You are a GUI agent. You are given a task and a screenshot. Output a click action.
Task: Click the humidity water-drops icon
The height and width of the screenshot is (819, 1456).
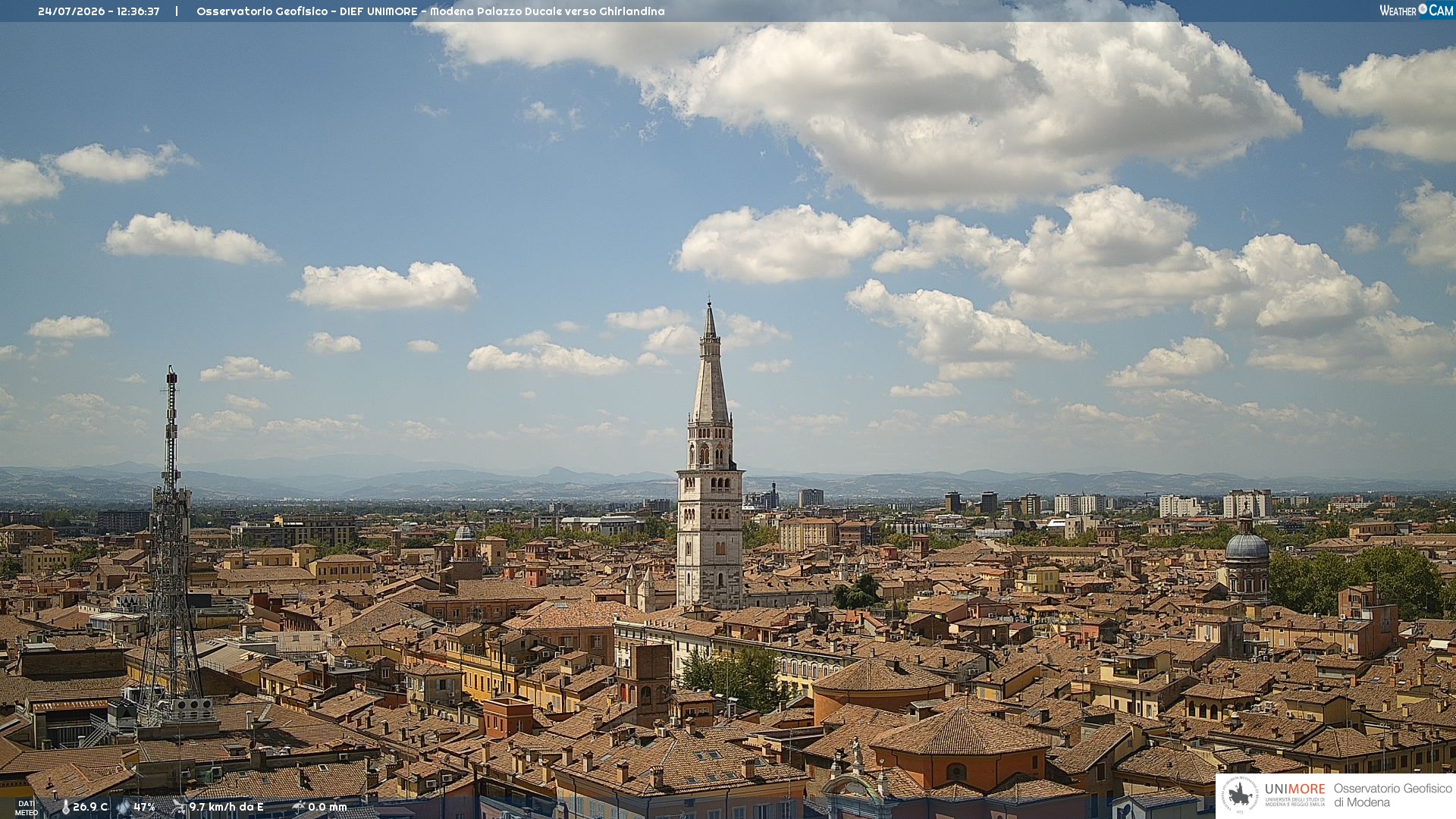(124, 807)
